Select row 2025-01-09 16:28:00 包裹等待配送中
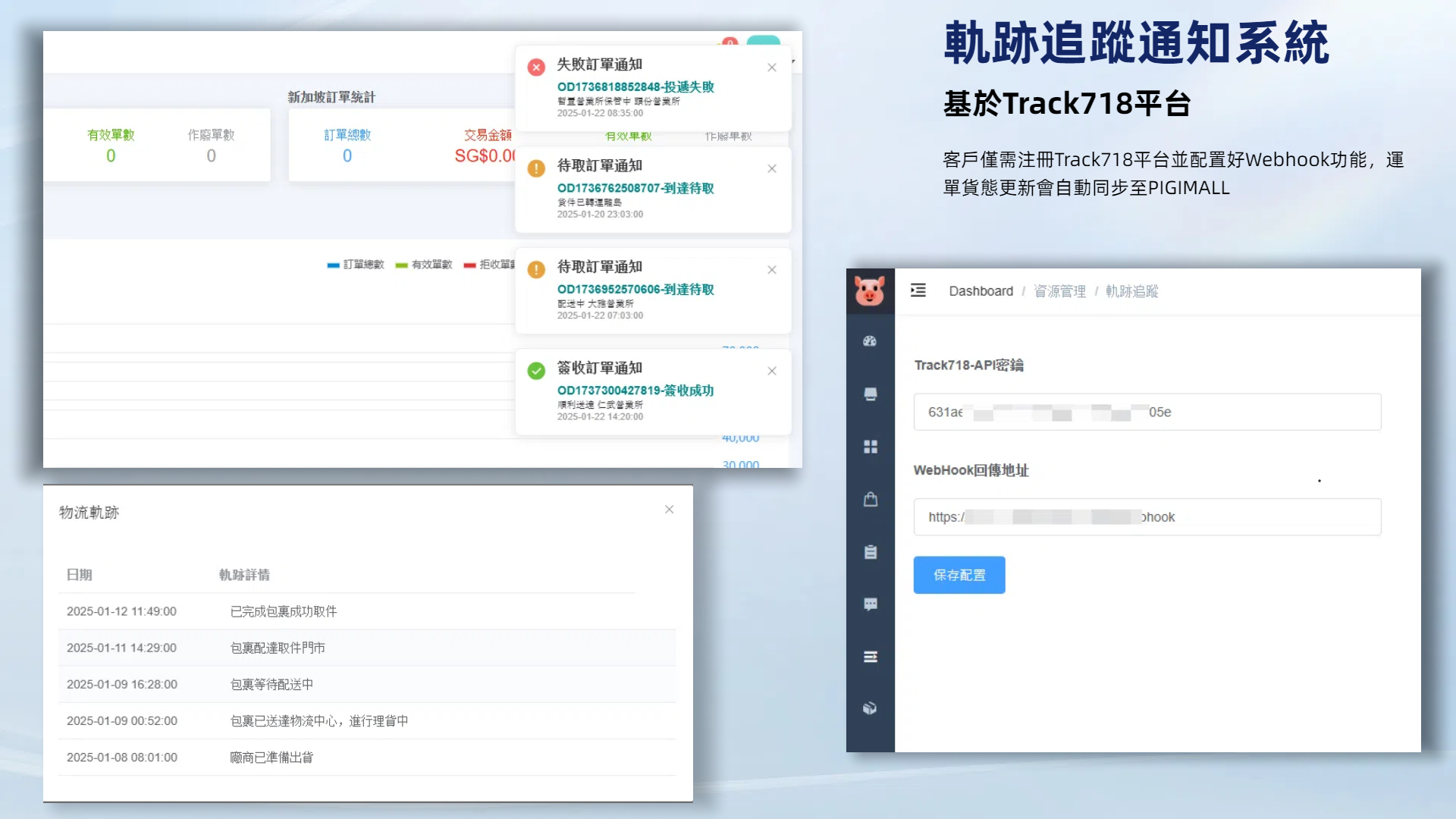The height and width of the screenshot is (819, 1456). click(x=367, y=684)
